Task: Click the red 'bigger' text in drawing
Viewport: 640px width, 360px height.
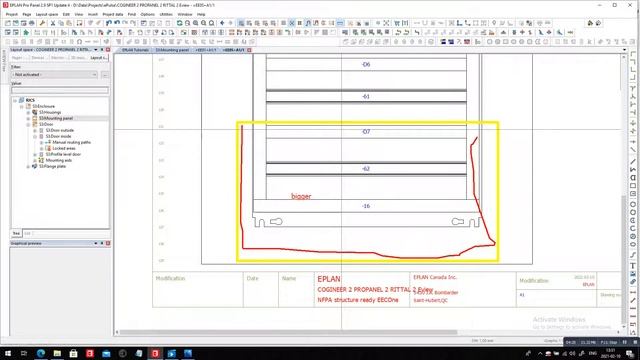Action: pos(301,196)
